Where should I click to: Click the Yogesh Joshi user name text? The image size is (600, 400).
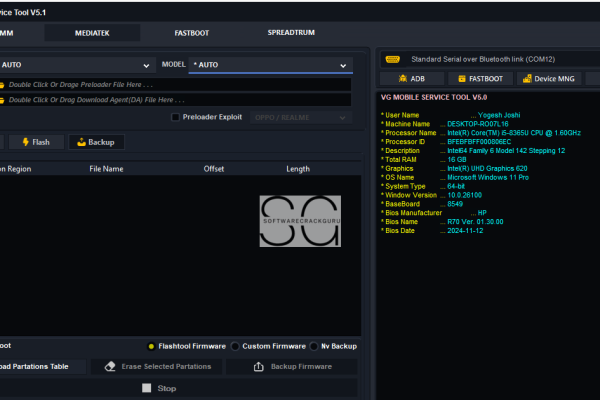(499, 115)
